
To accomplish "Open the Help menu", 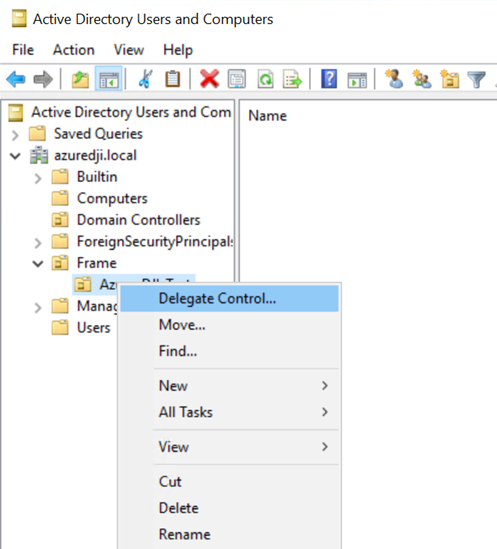I will (178, 50).
